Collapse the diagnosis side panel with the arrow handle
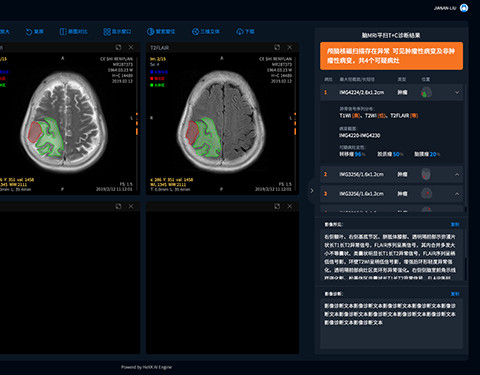480x375 pixels. coord(312,191)
